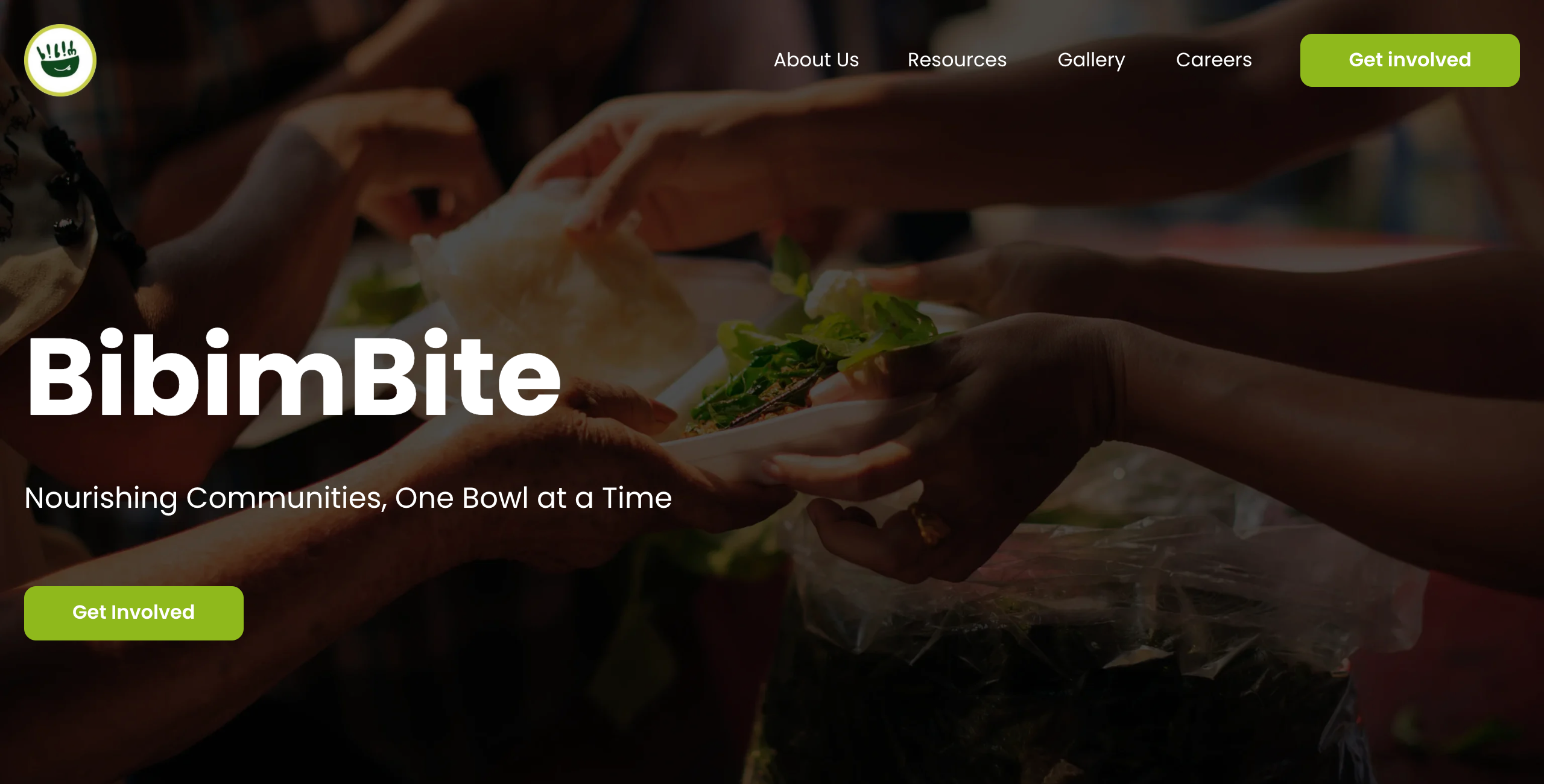Visit the Careers page link

coord(1213,60)
